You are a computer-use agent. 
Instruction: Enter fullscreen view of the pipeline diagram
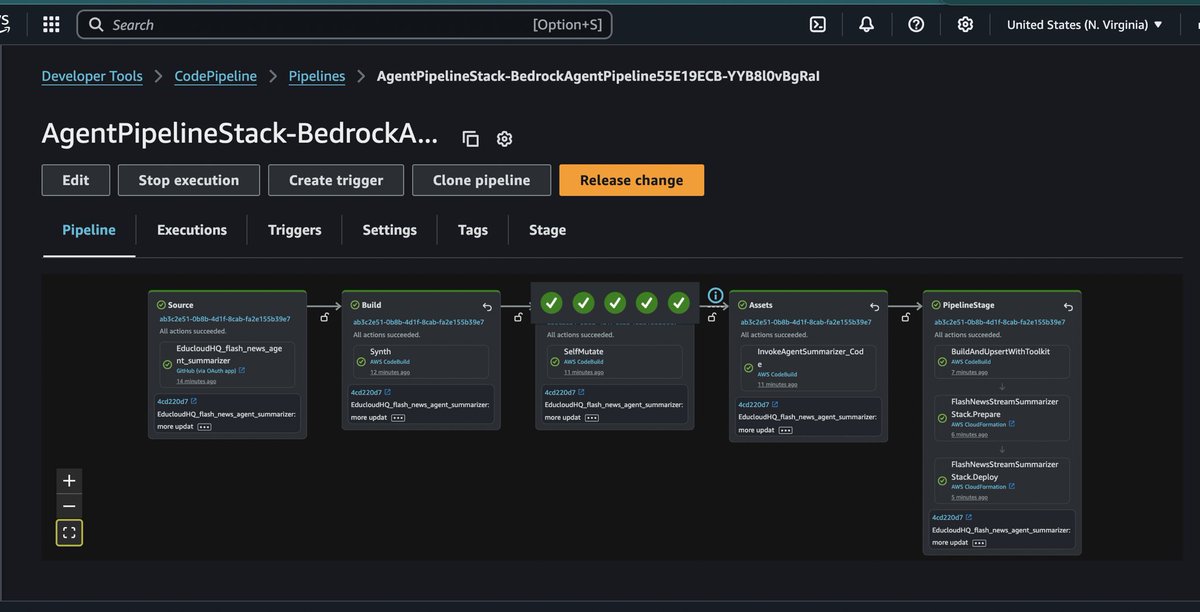(x=69, y=532)
